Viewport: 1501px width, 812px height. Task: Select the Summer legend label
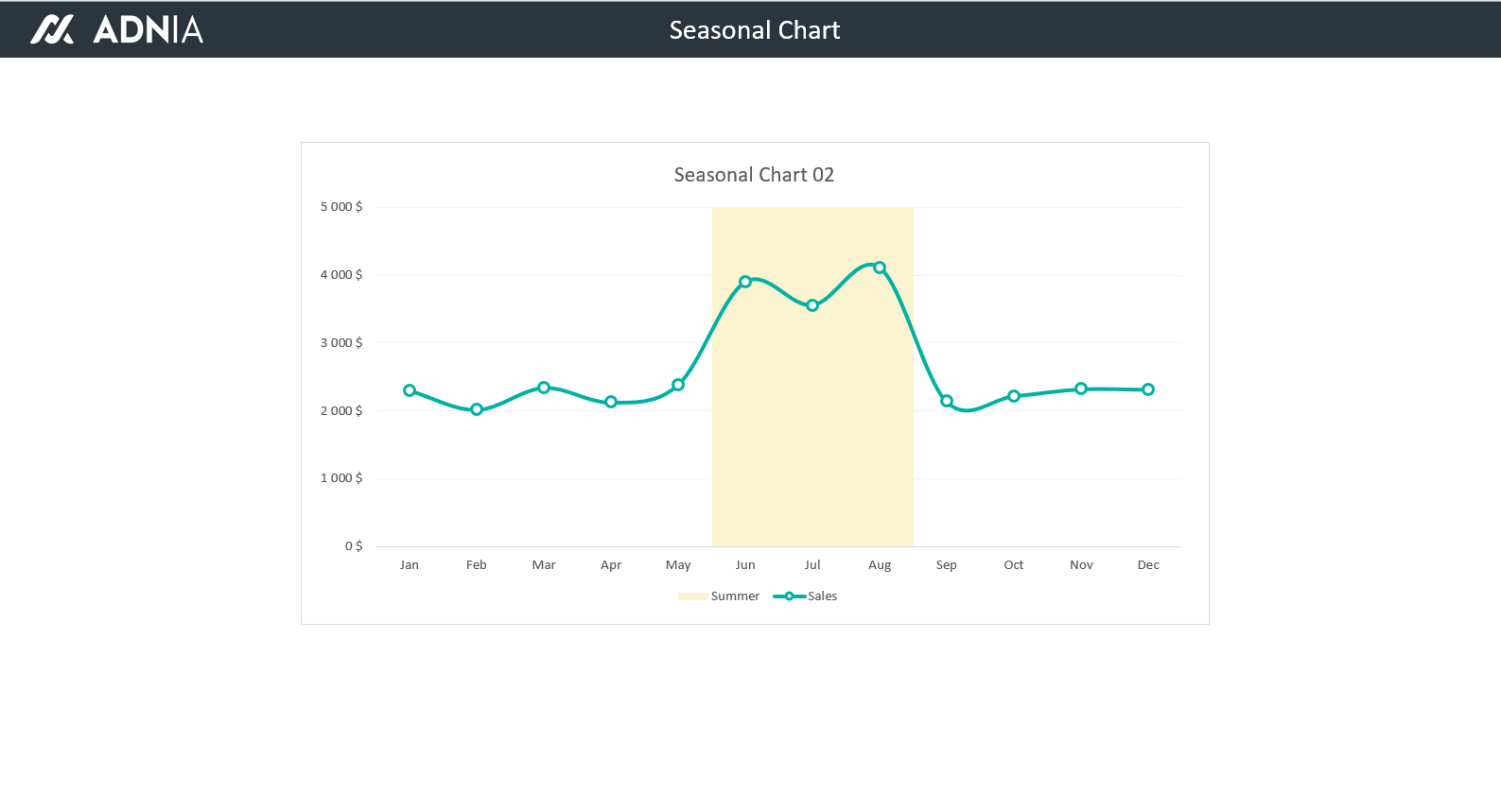tap(735, 596)
